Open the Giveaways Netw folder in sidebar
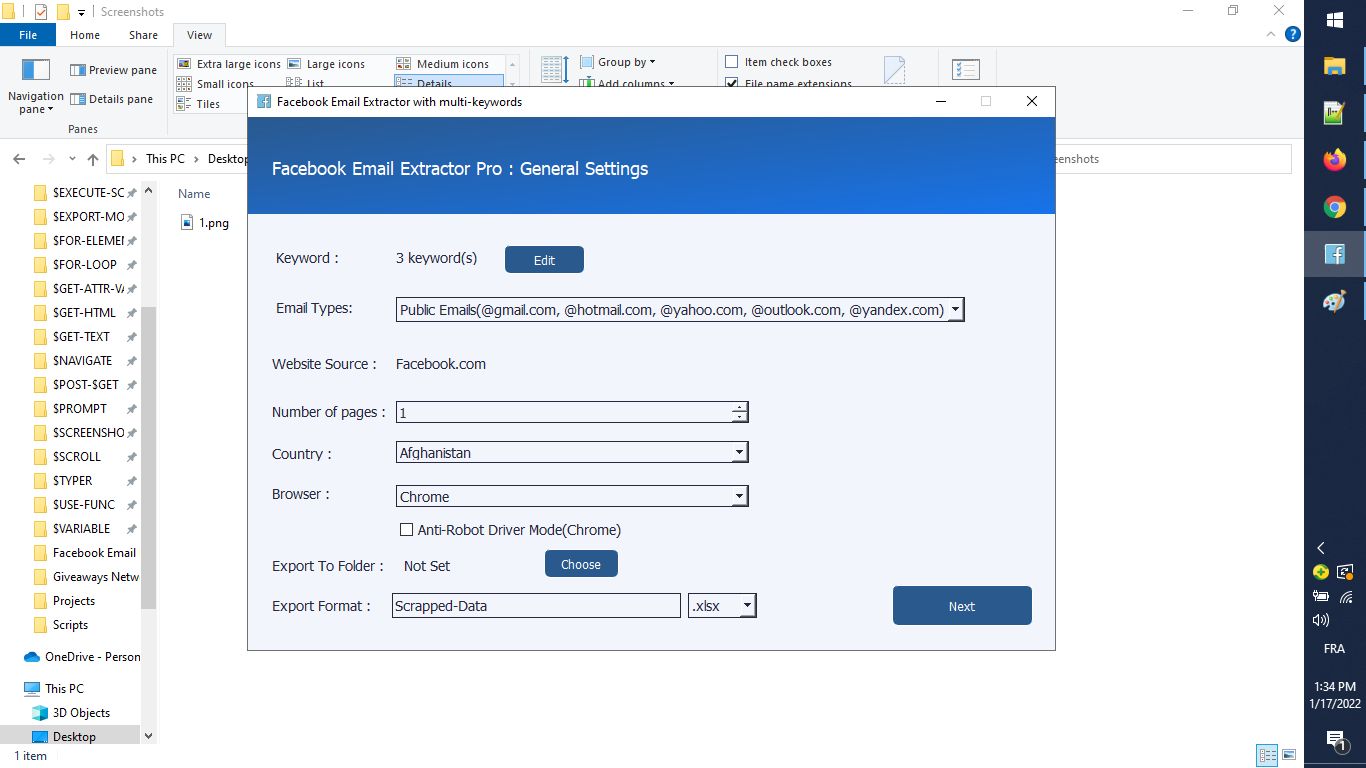1366x768 pixels. 84,577
